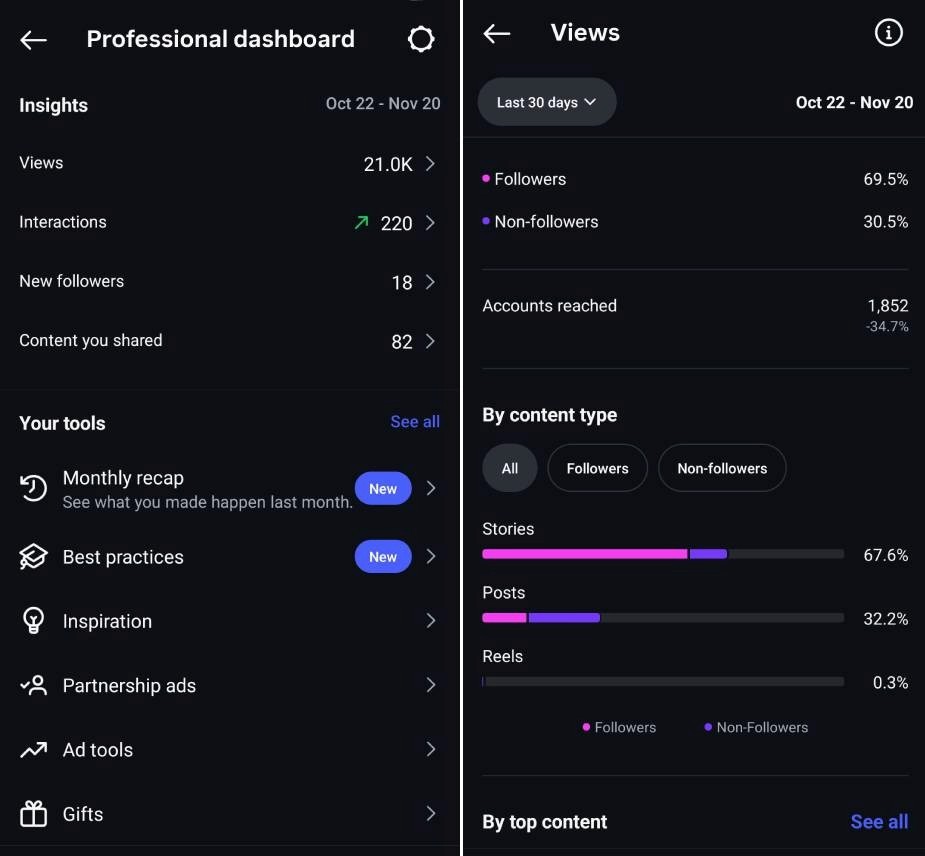Click Oct 22 - Nov 20 on dashboard

click(383, 103)
